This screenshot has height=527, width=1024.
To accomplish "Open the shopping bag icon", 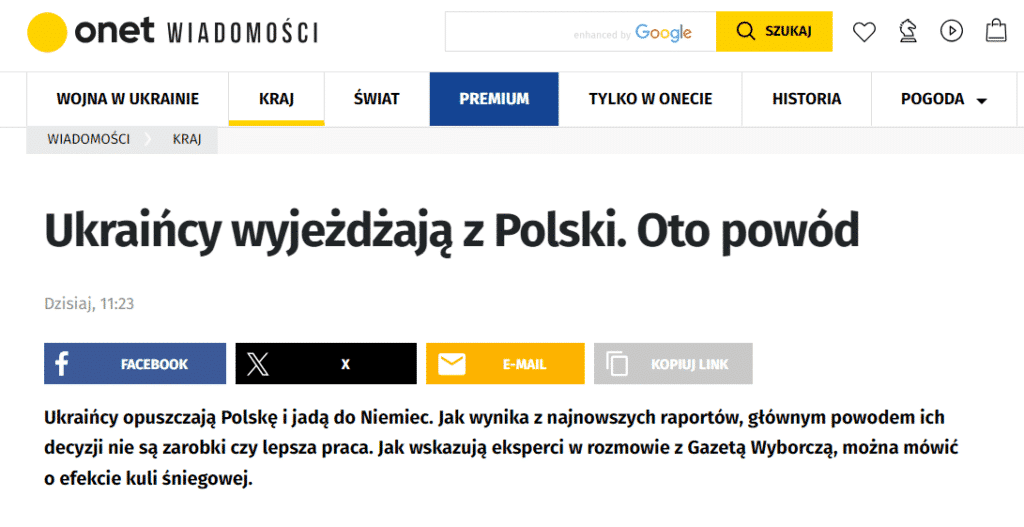I will pyautogui.click(x=996, y=31).
